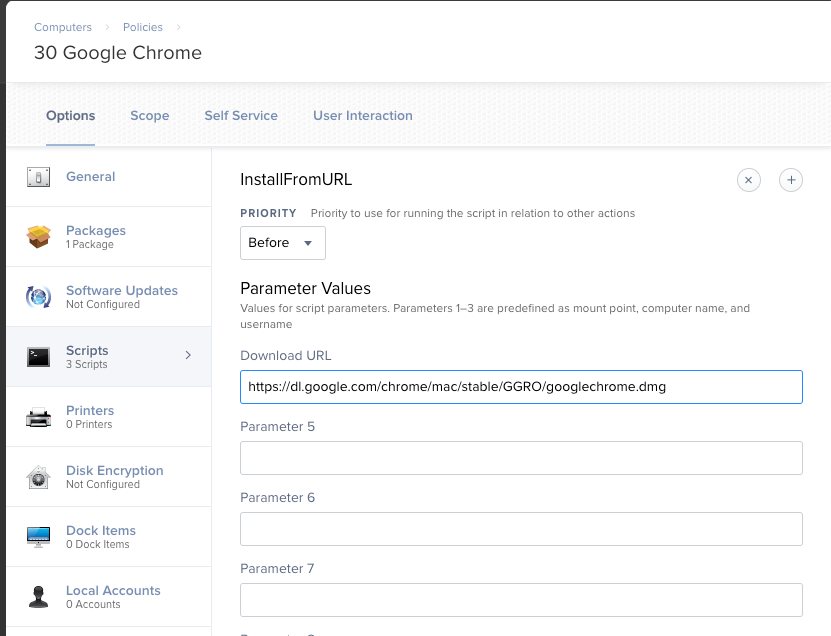Add another script with the plus button
Image resolution: width=831 pixels, height=636 pixels.
(791, 180)
